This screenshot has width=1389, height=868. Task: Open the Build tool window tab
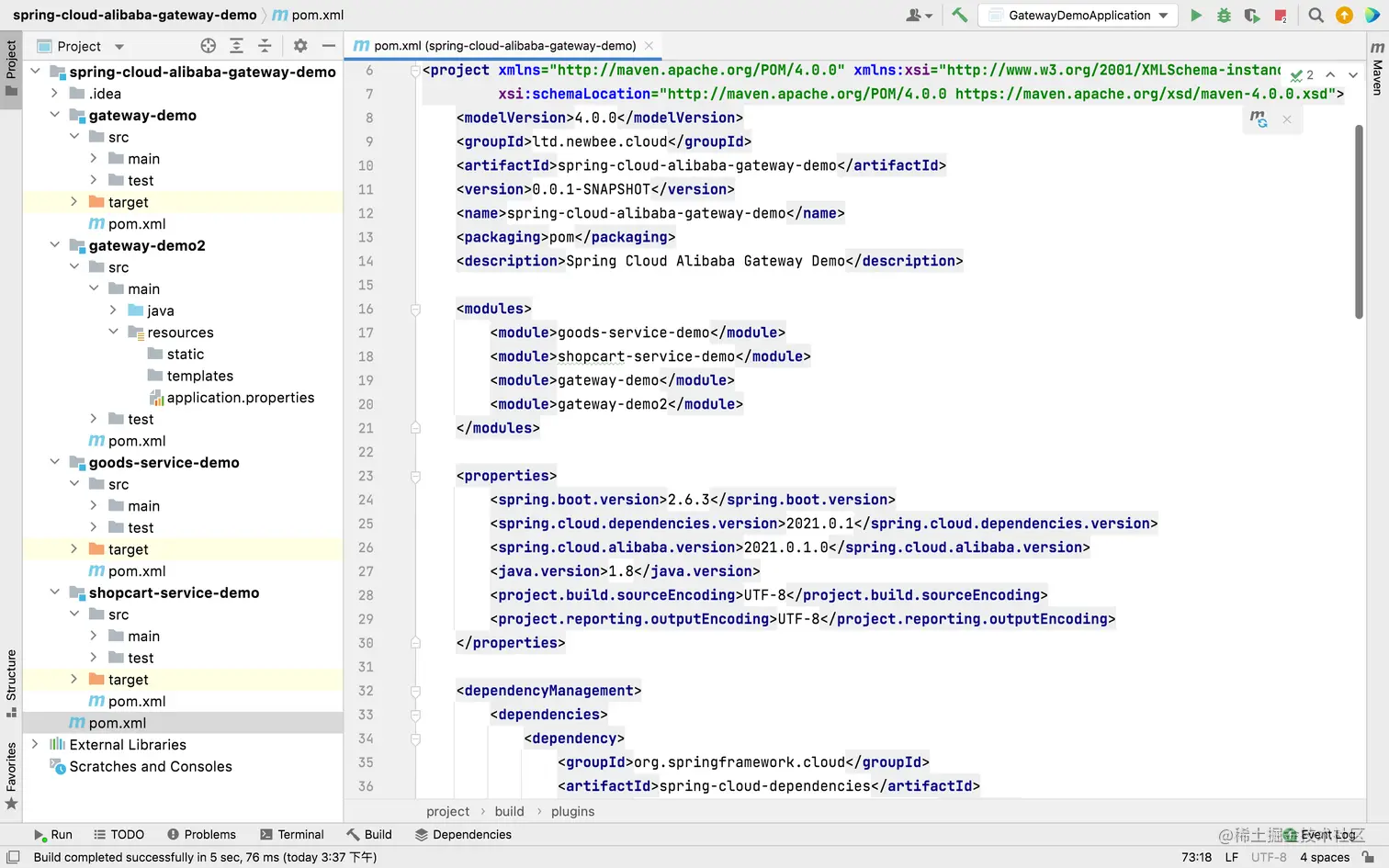(369, 835)
